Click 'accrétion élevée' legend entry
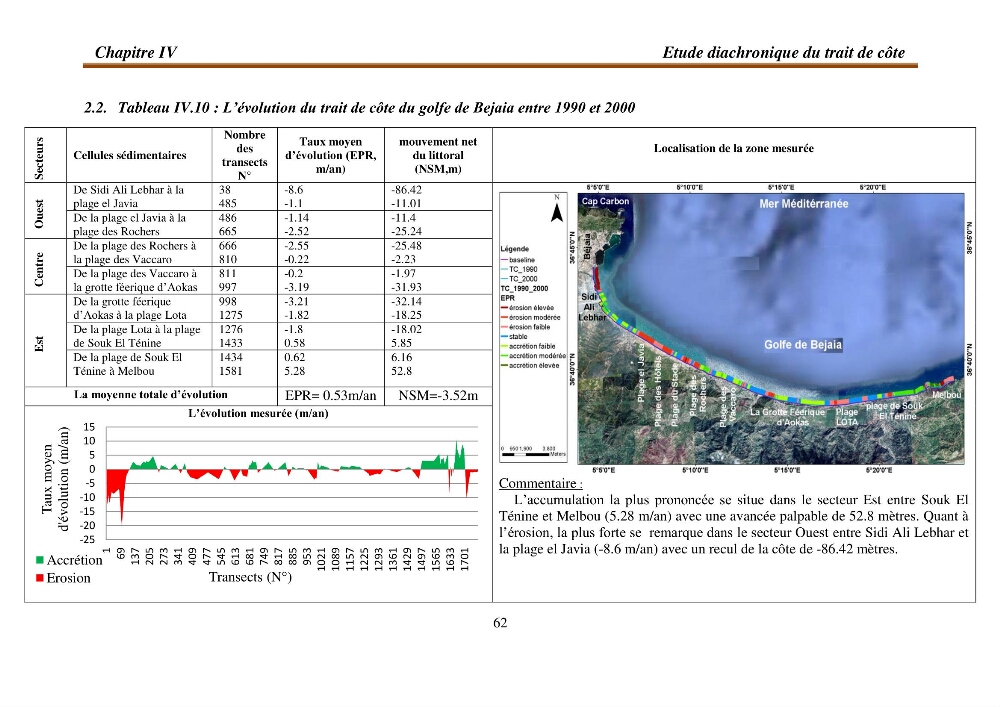 (530, 365)
